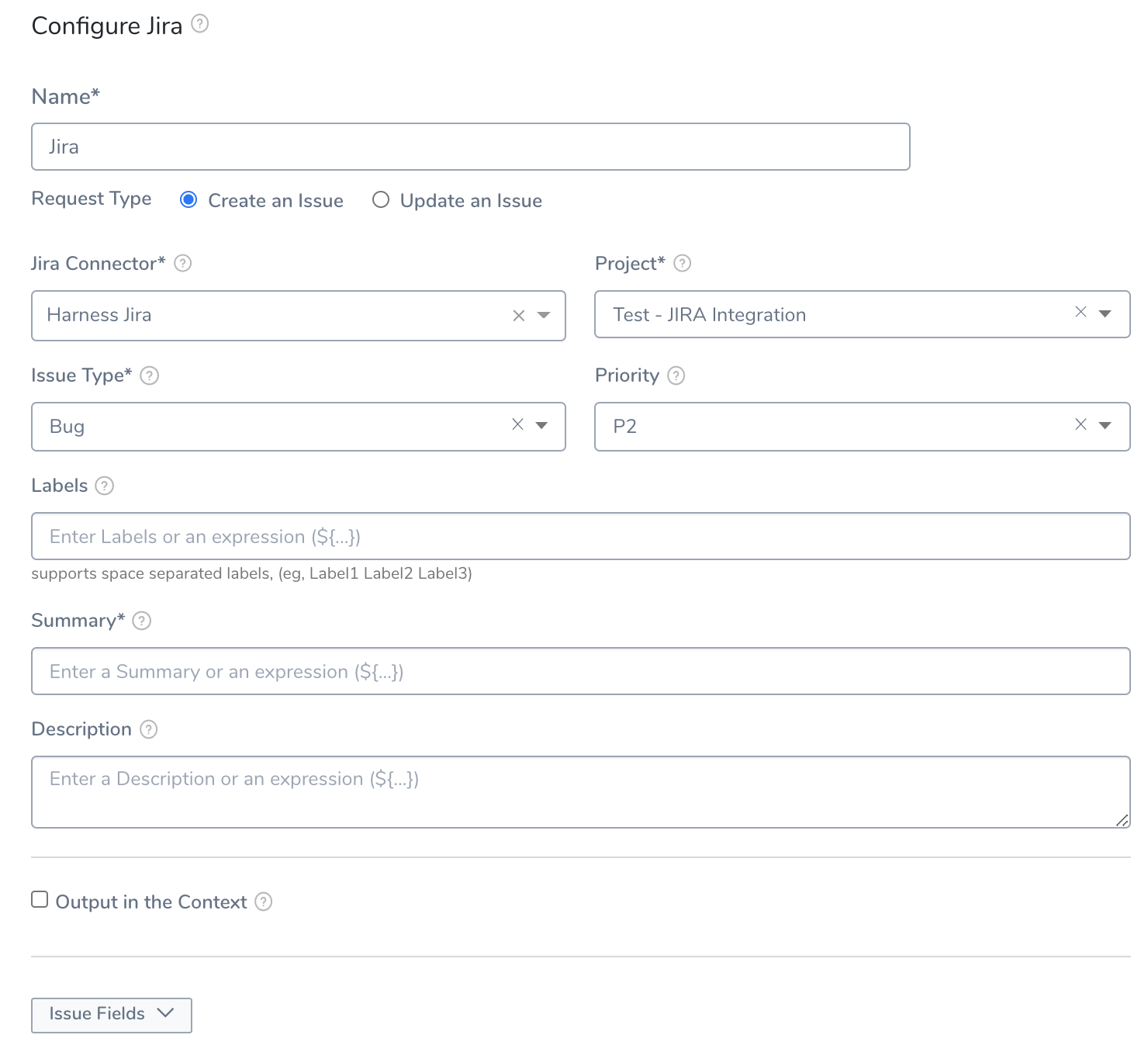Screen dimensions: 1148x1052
Task: Click the Output in the Context label
Action: pyautogui.click(x=151, y=902)
